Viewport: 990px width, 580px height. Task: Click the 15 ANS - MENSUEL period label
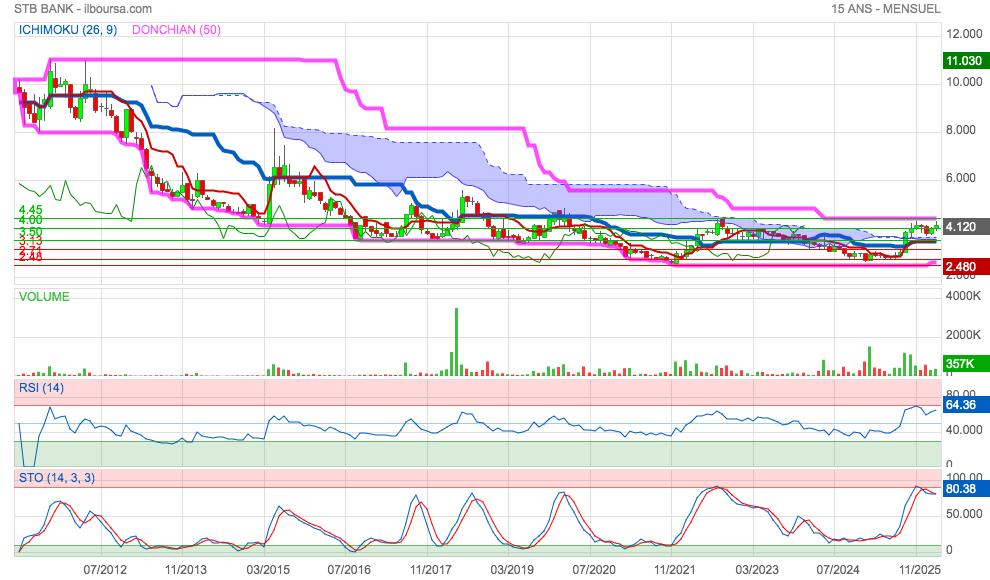click(885, 9)
